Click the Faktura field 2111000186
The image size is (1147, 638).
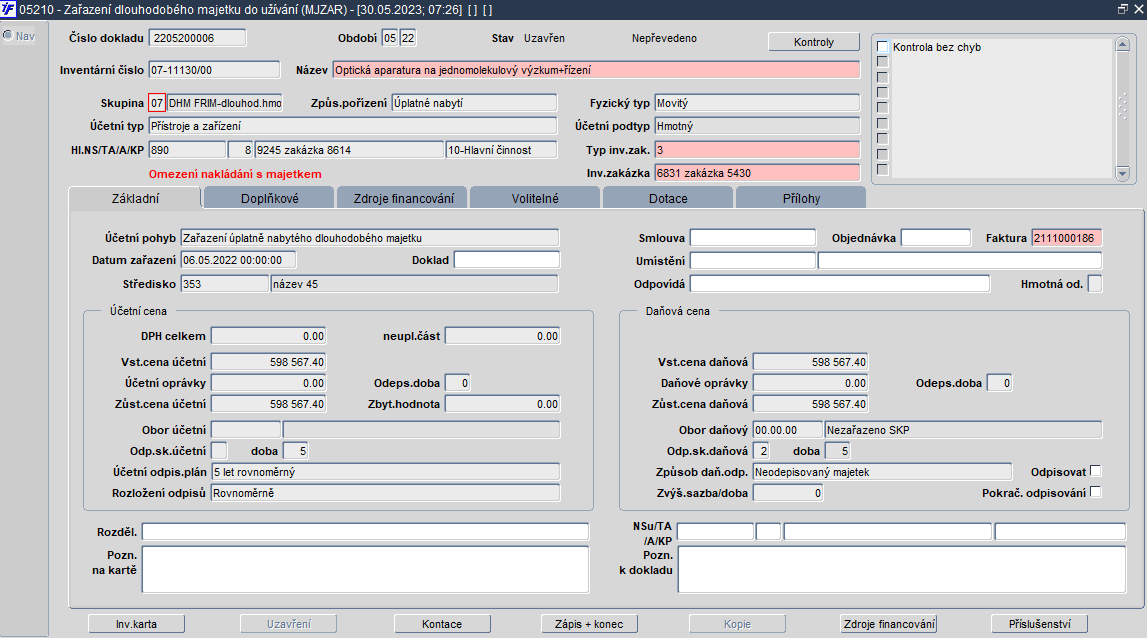coord(1067,238)
